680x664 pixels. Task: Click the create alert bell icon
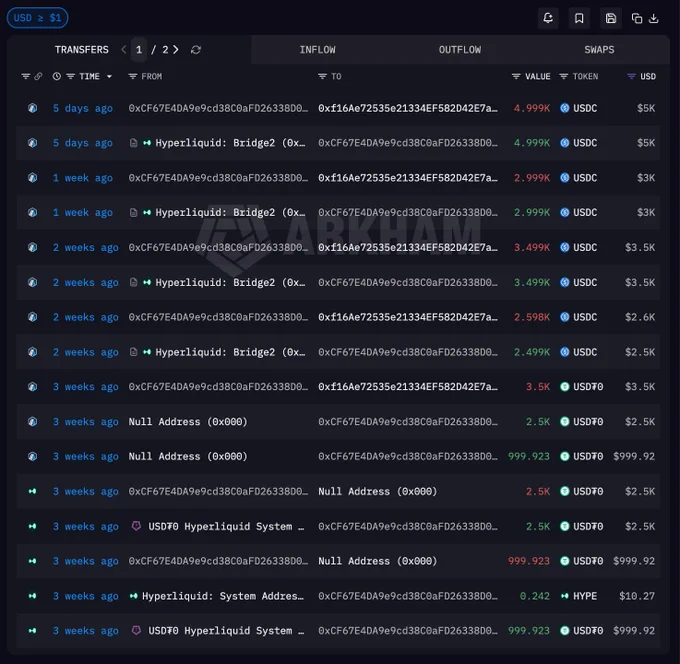click(x=548, y=18)
